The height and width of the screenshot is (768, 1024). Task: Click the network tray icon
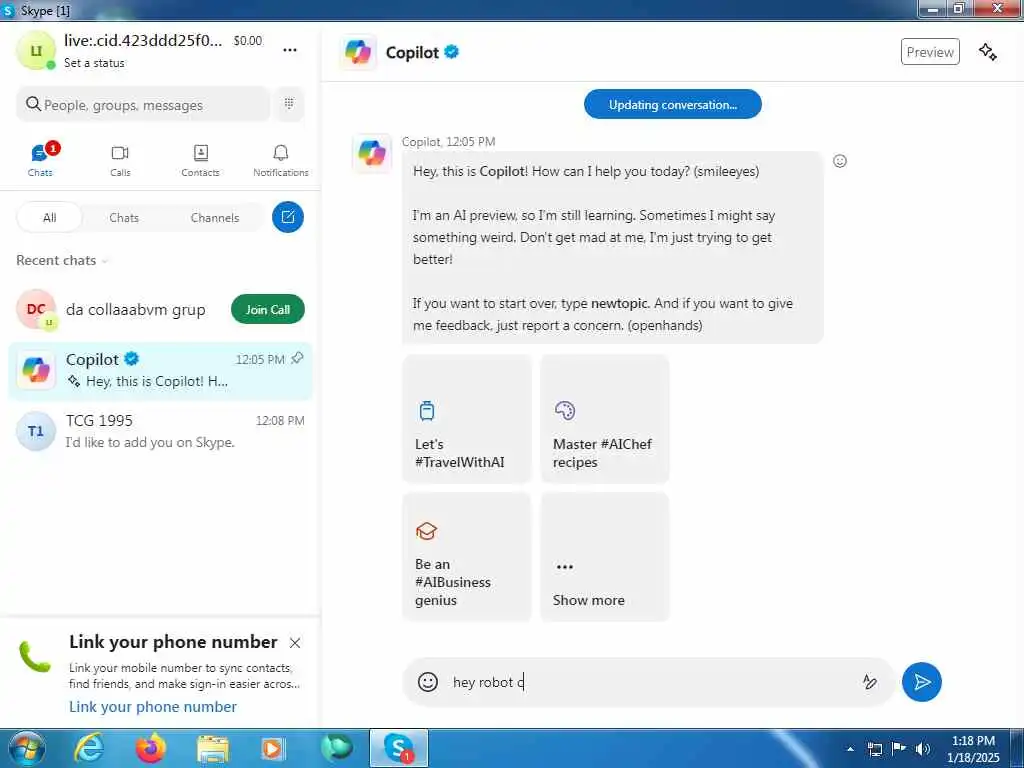(x=874, y=749)
